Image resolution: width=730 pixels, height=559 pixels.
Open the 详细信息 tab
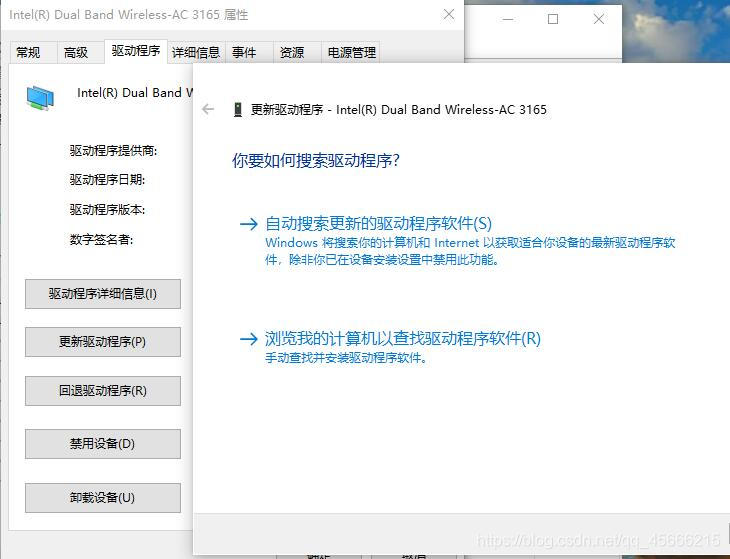196,52
